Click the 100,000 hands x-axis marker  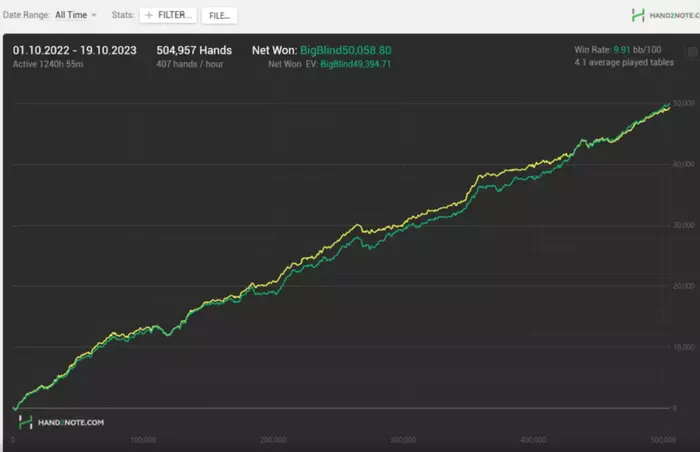(143, 440)
